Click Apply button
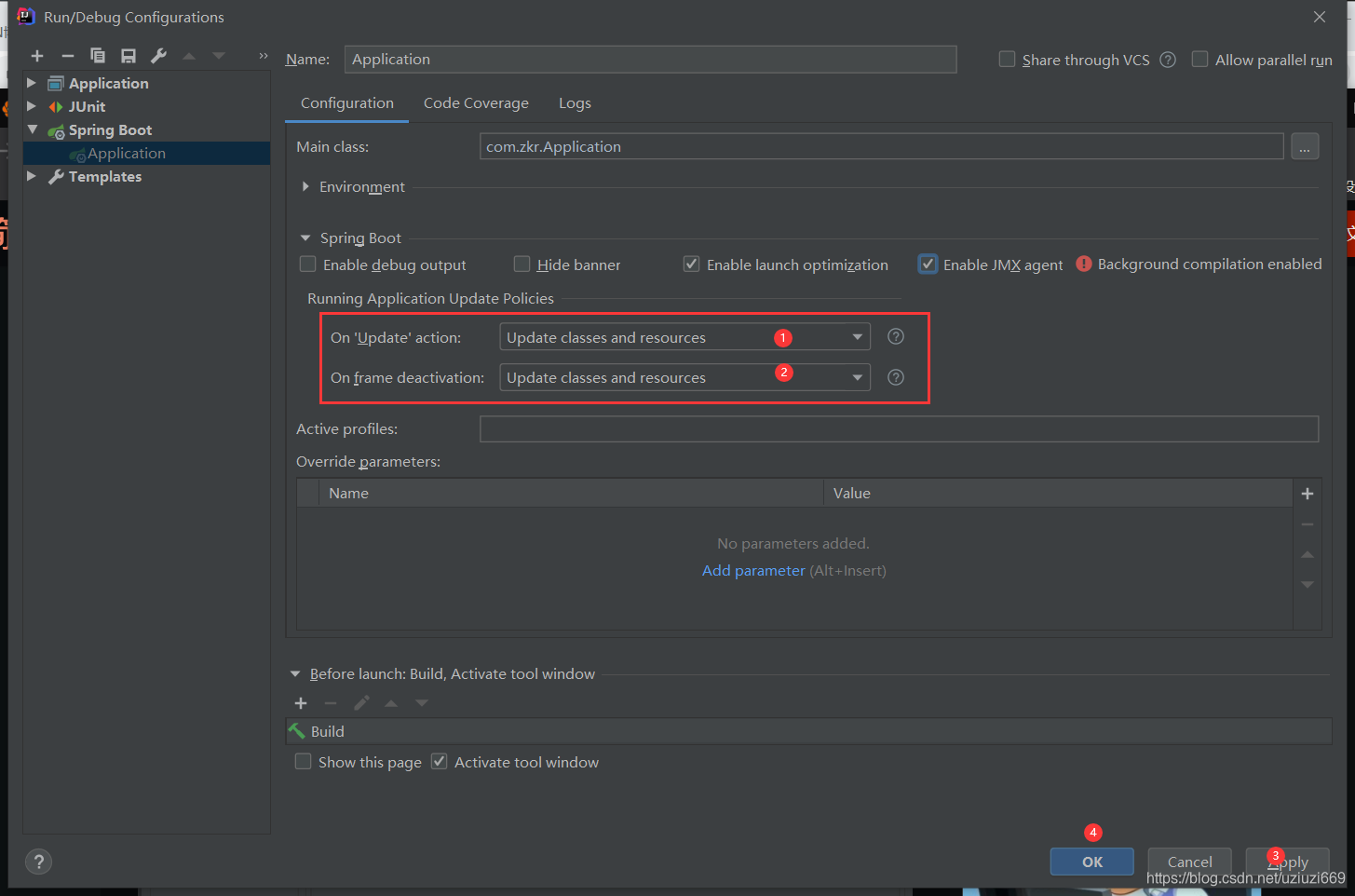Image resolution: width=1355 pixels, height=896 pixels. [1287, 862]
